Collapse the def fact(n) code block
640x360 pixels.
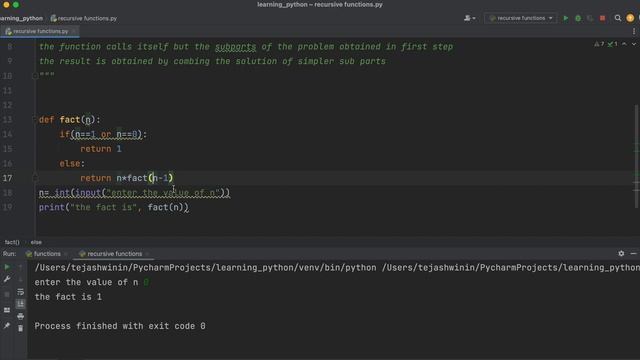(35, 120)
